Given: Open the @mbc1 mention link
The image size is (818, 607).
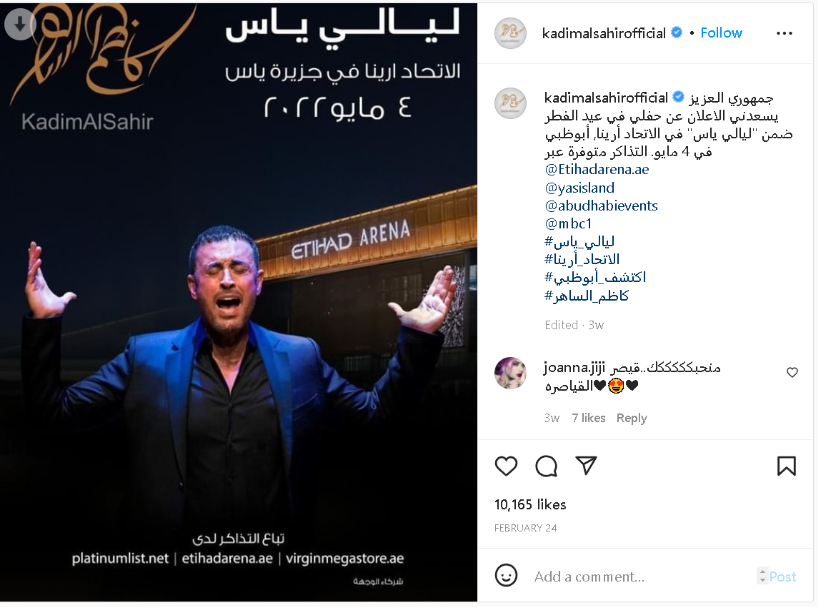Looking at the screenshot, I should [568, 224].
